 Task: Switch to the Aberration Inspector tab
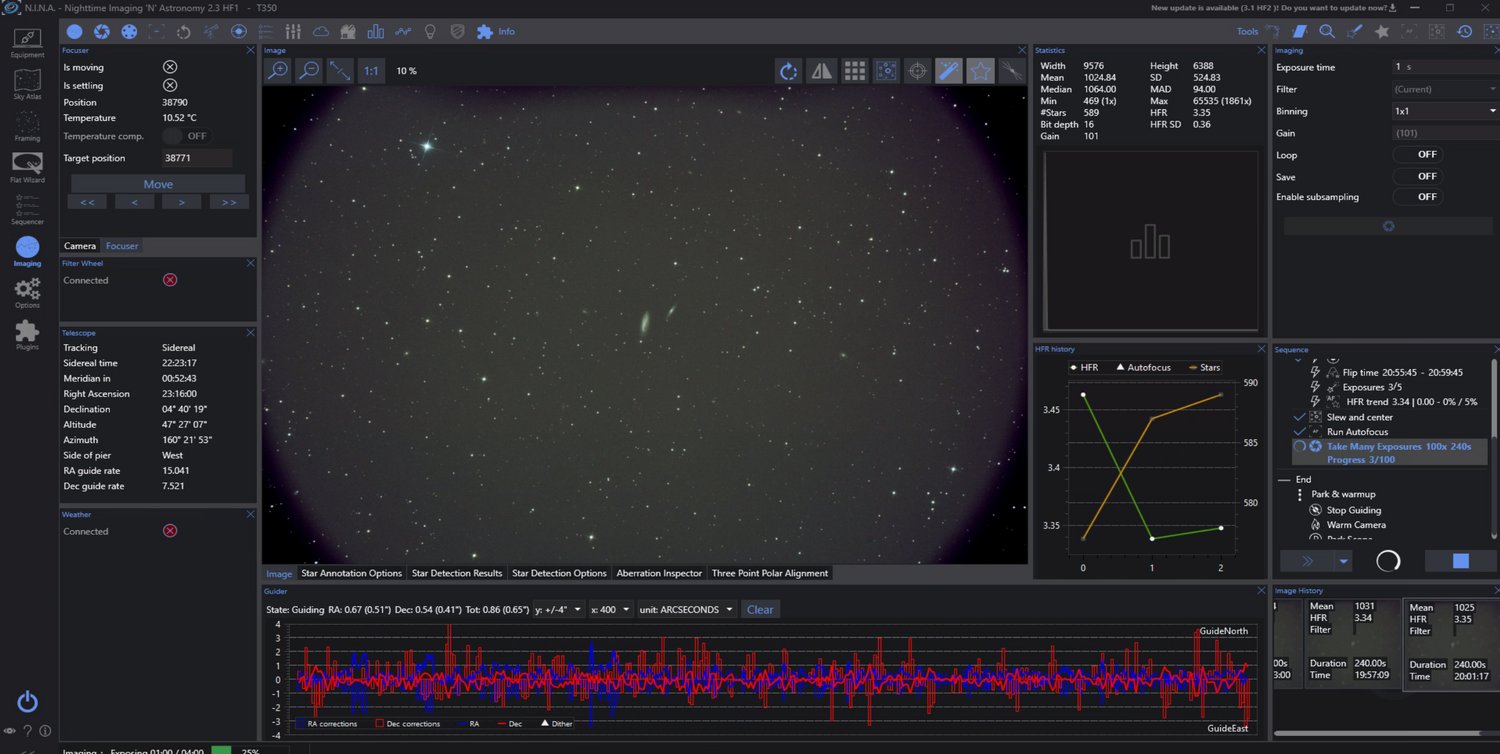point(659,573)
